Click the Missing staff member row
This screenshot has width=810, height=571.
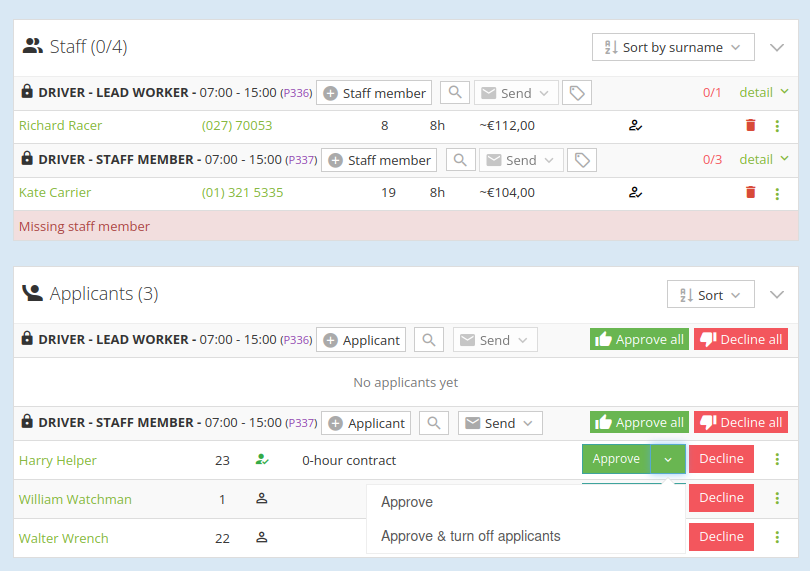click(406, 226)
